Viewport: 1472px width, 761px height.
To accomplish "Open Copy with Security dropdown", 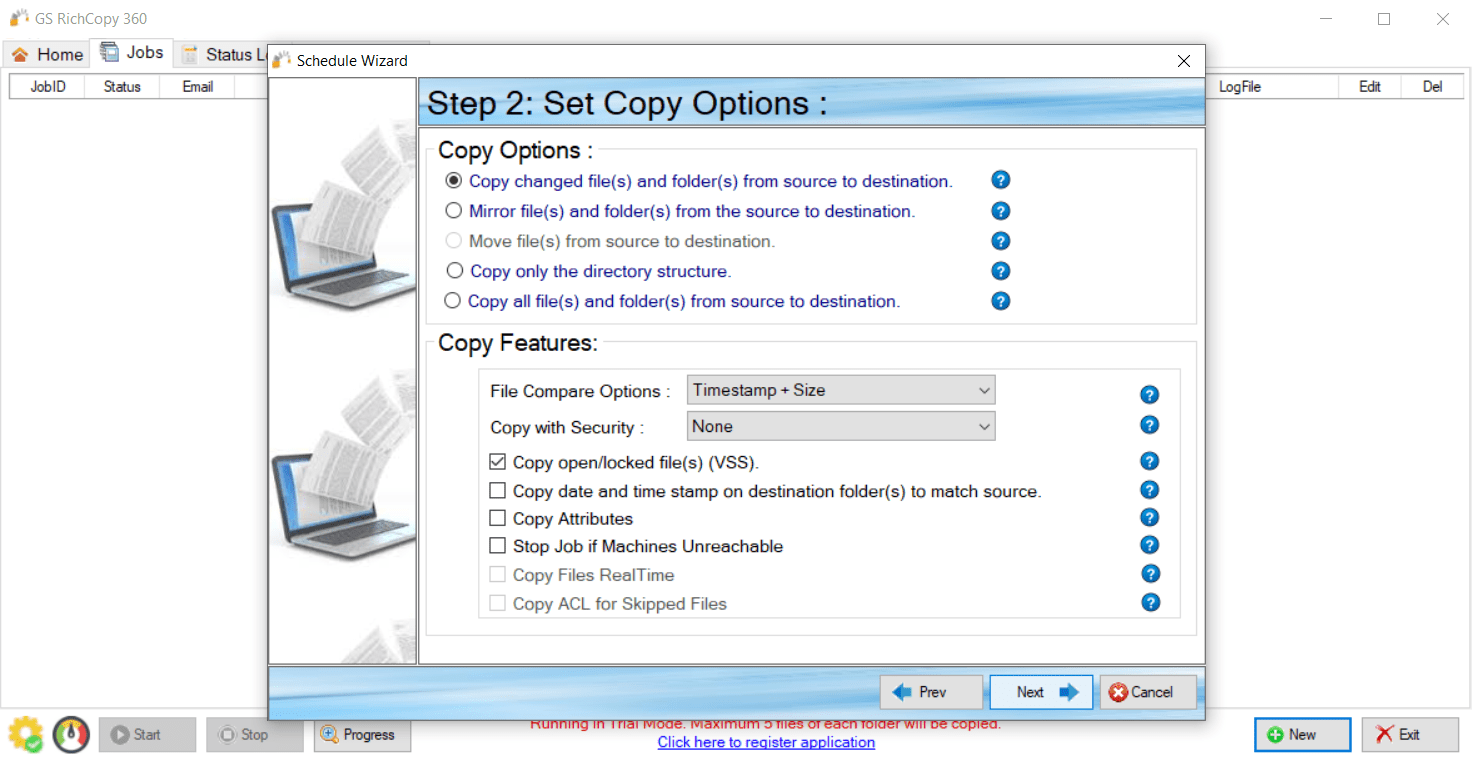I will click(841, 426).
